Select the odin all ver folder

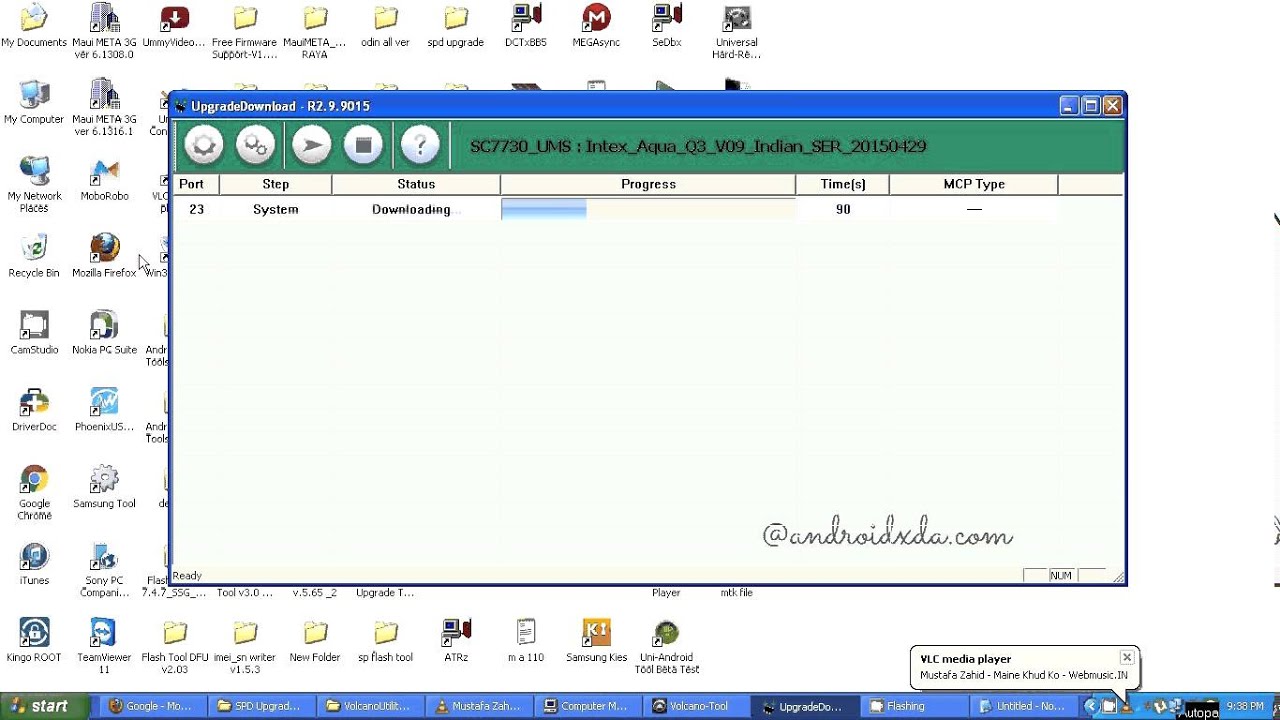coord(385,26)
